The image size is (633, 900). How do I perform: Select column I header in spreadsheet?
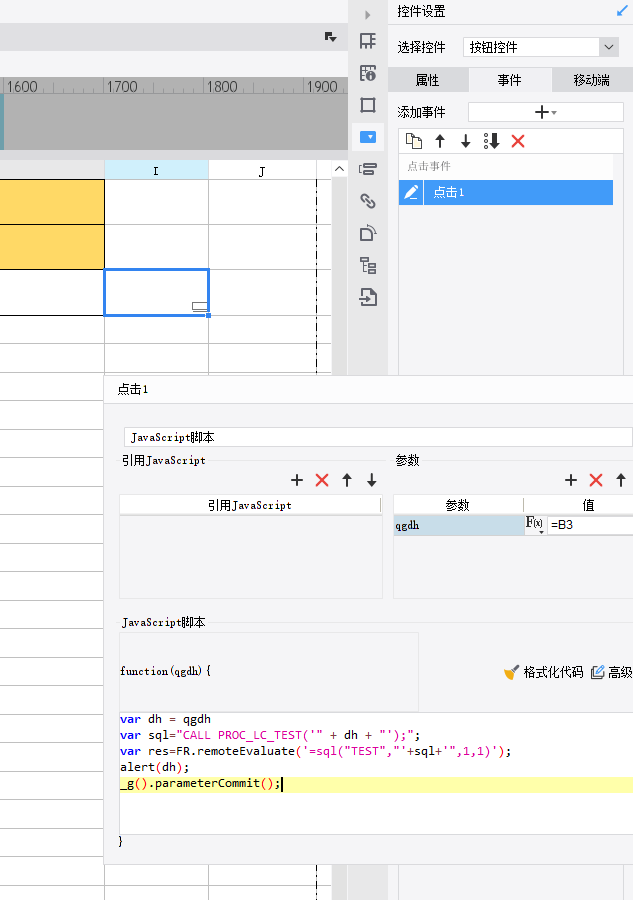[156, 170]
